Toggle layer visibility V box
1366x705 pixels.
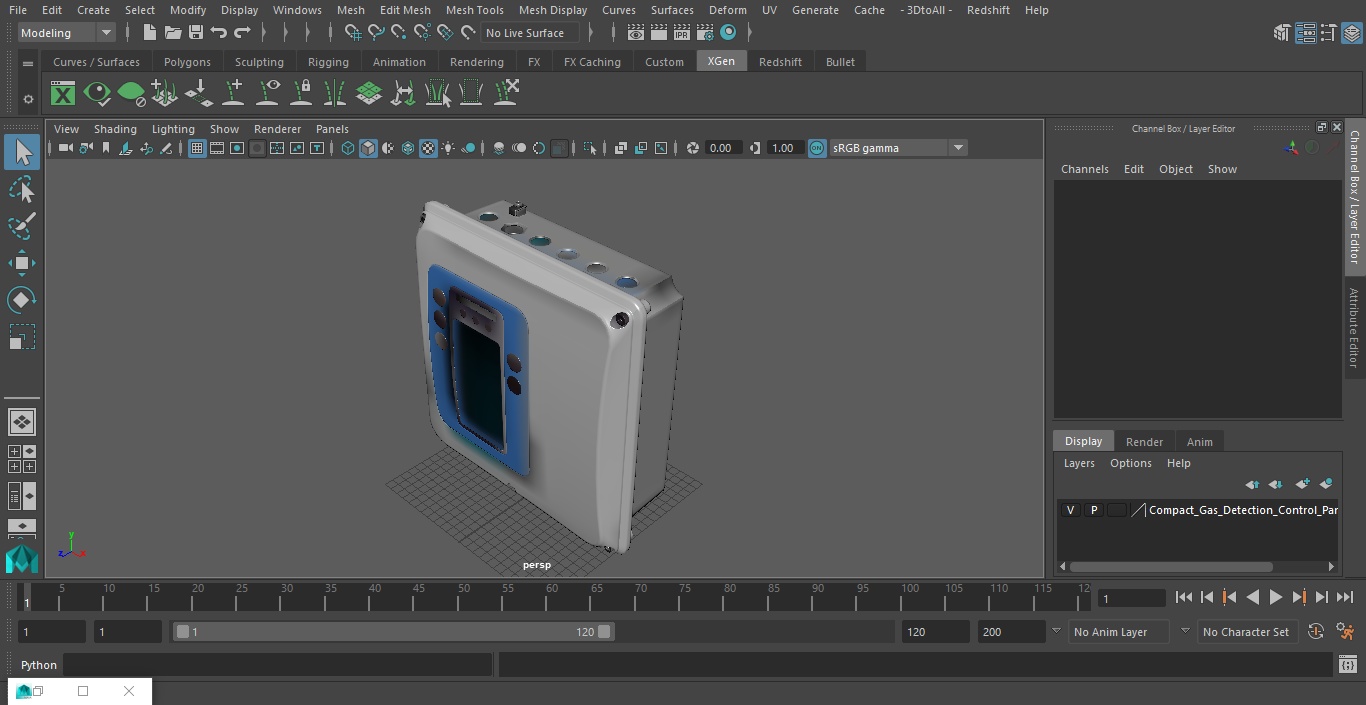1070,510
